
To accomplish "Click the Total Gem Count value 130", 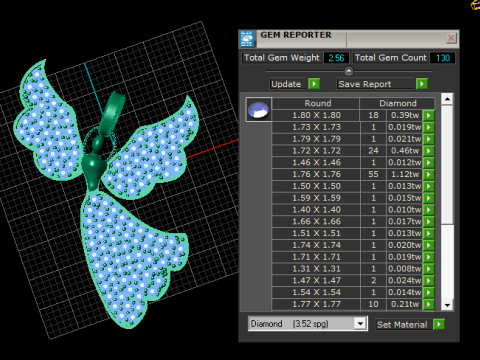I will pos(443,58).
